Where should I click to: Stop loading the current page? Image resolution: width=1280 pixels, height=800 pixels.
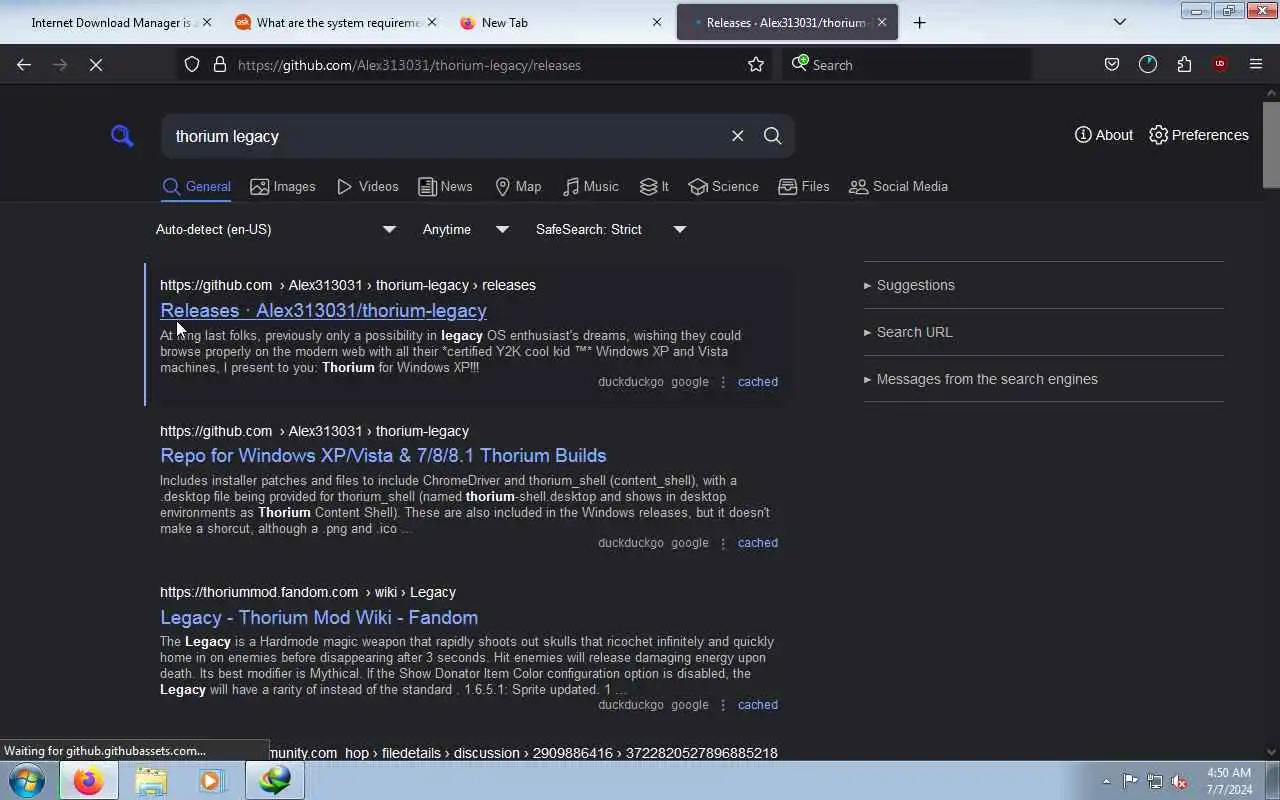pos(95,65)
